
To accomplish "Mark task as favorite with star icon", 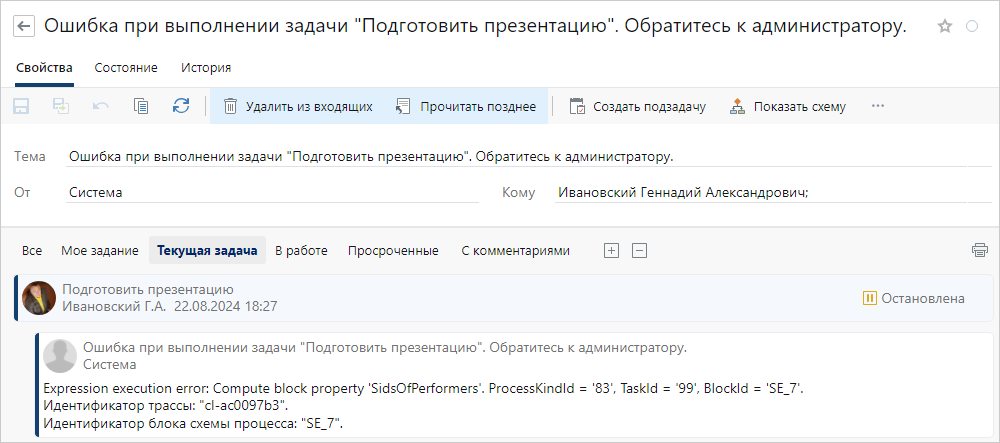I will click(x=945, y=27).
